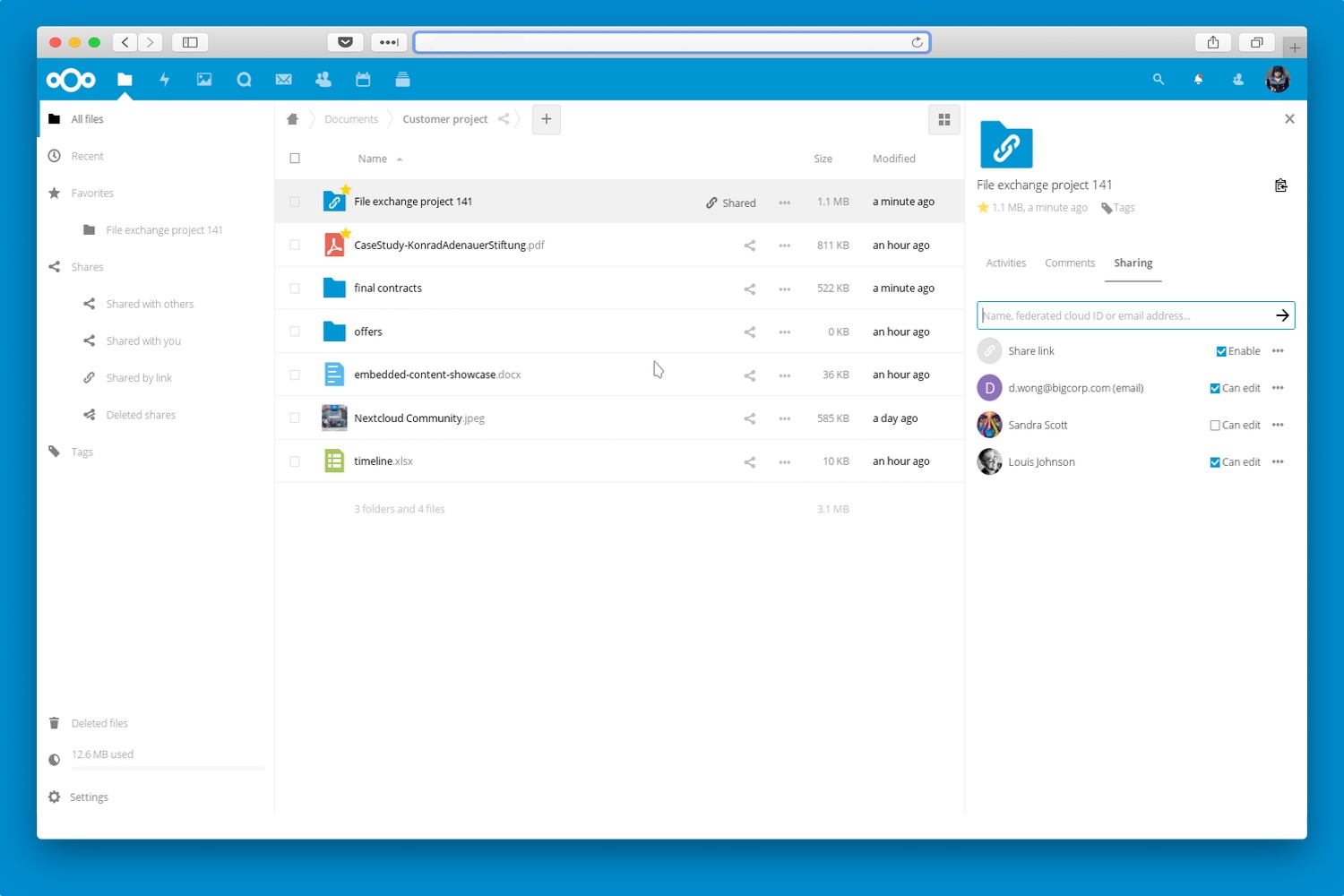Open the Calendar icon

click(363, 80)
